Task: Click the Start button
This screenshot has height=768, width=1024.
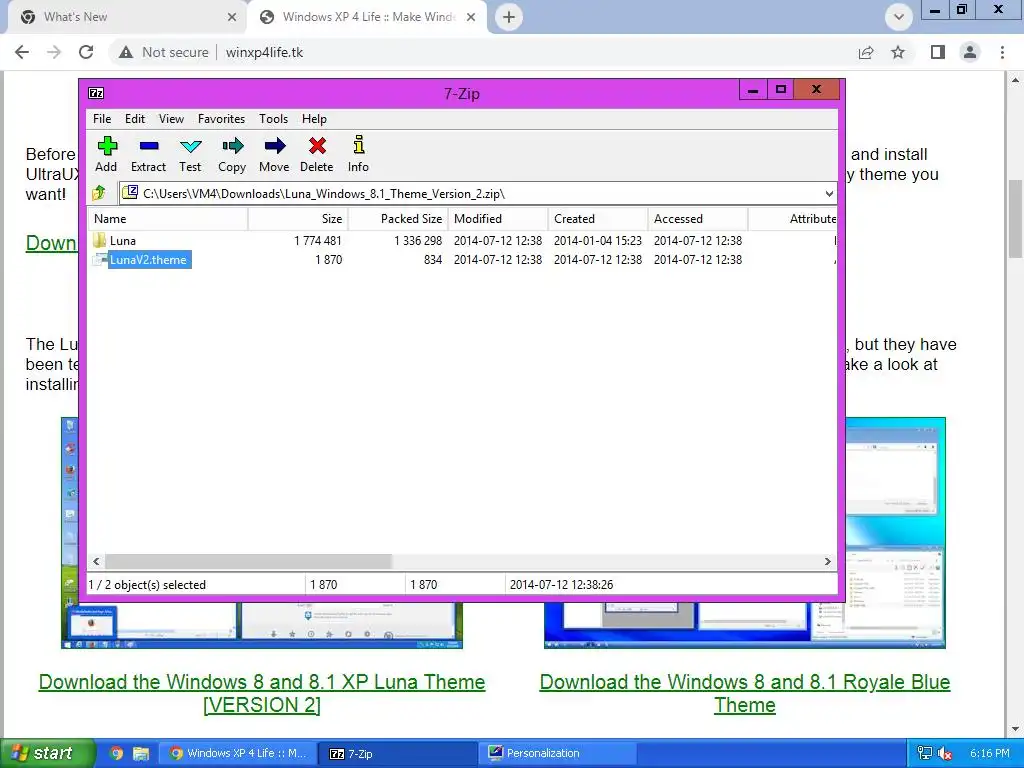Action: pyautogui.click(x=46, y=753)
